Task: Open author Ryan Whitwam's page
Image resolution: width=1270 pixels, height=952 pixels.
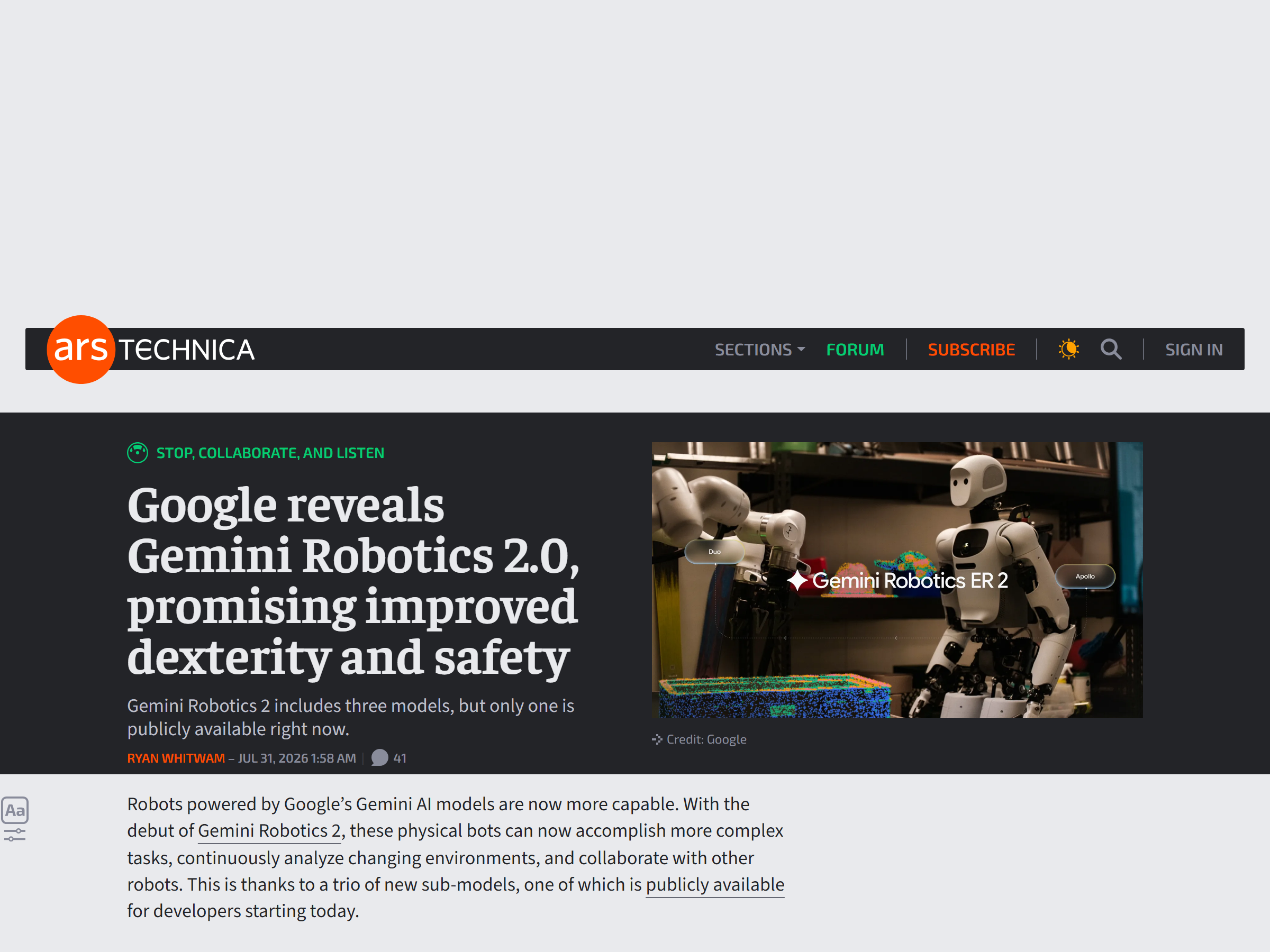Action: click(176, 758)
